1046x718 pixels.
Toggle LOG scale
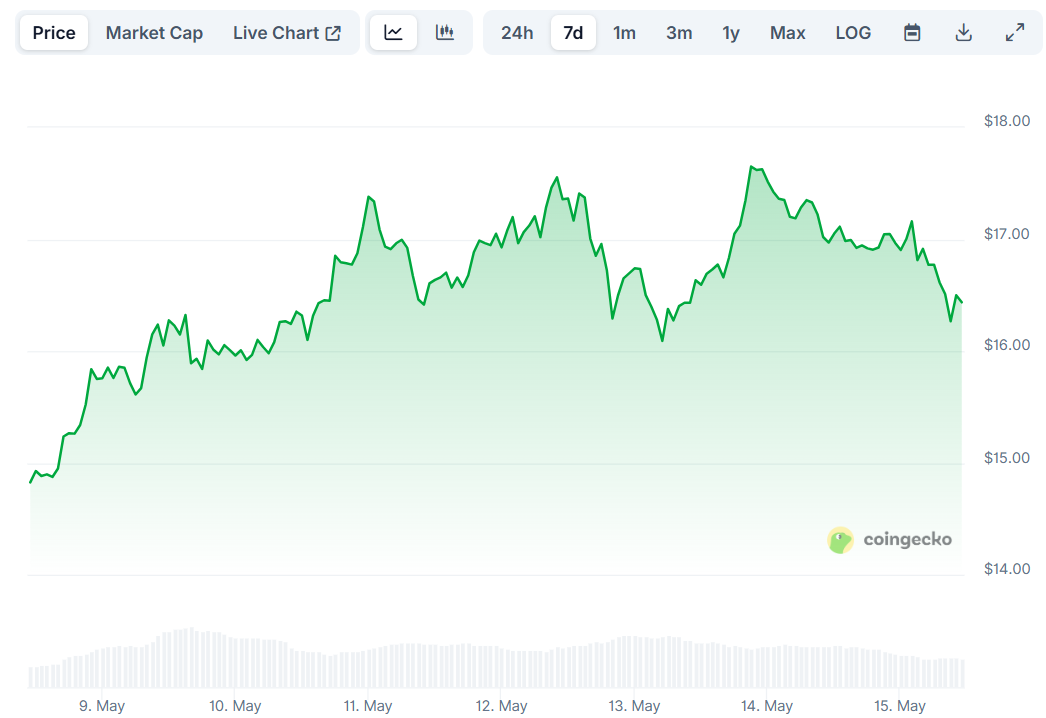pos(853,33)
